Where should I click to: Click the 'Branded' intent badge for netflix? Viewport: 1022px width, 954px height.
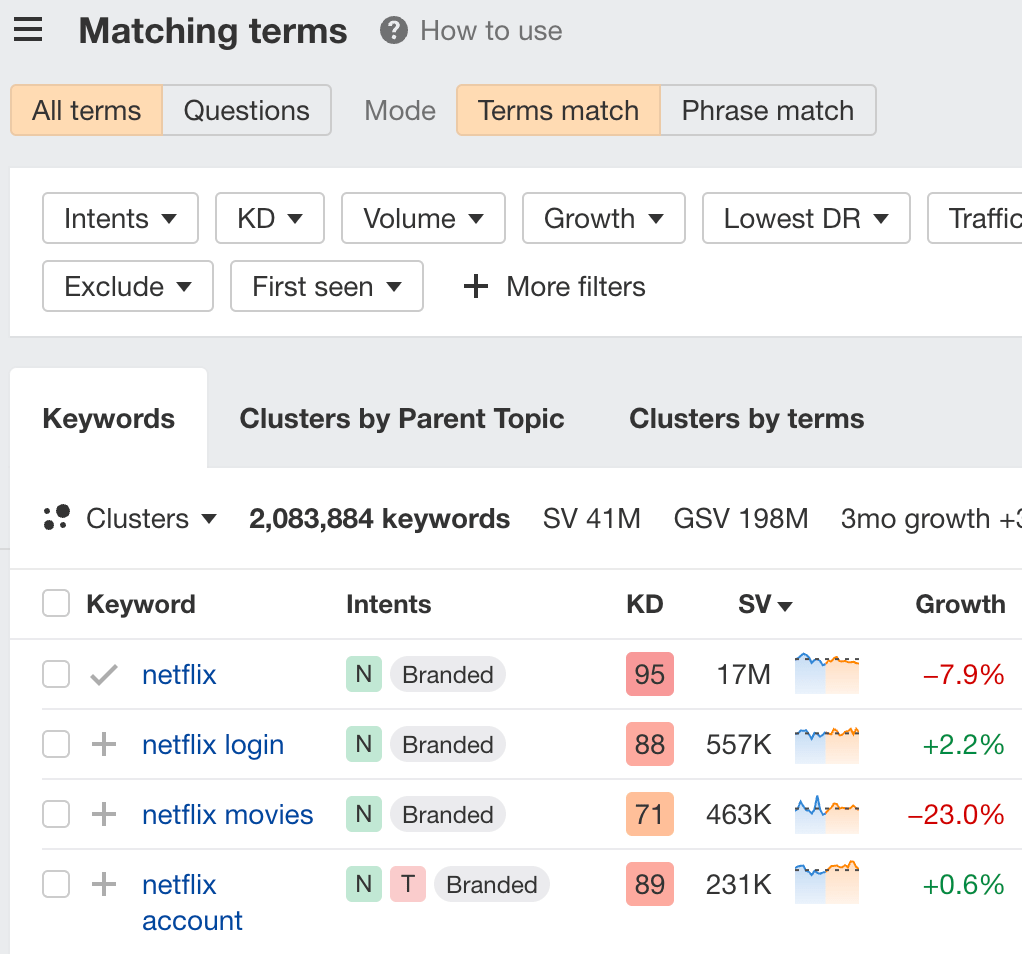(x=447, y=674)
